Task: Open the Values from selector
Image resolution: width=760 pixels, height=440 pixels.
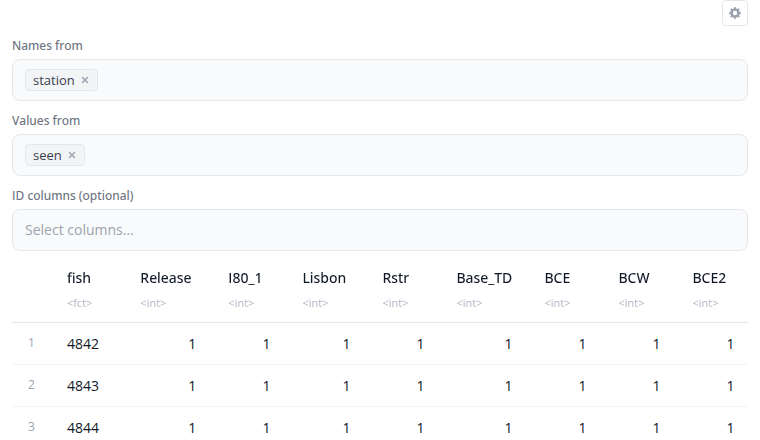Action: coord(380,155)
